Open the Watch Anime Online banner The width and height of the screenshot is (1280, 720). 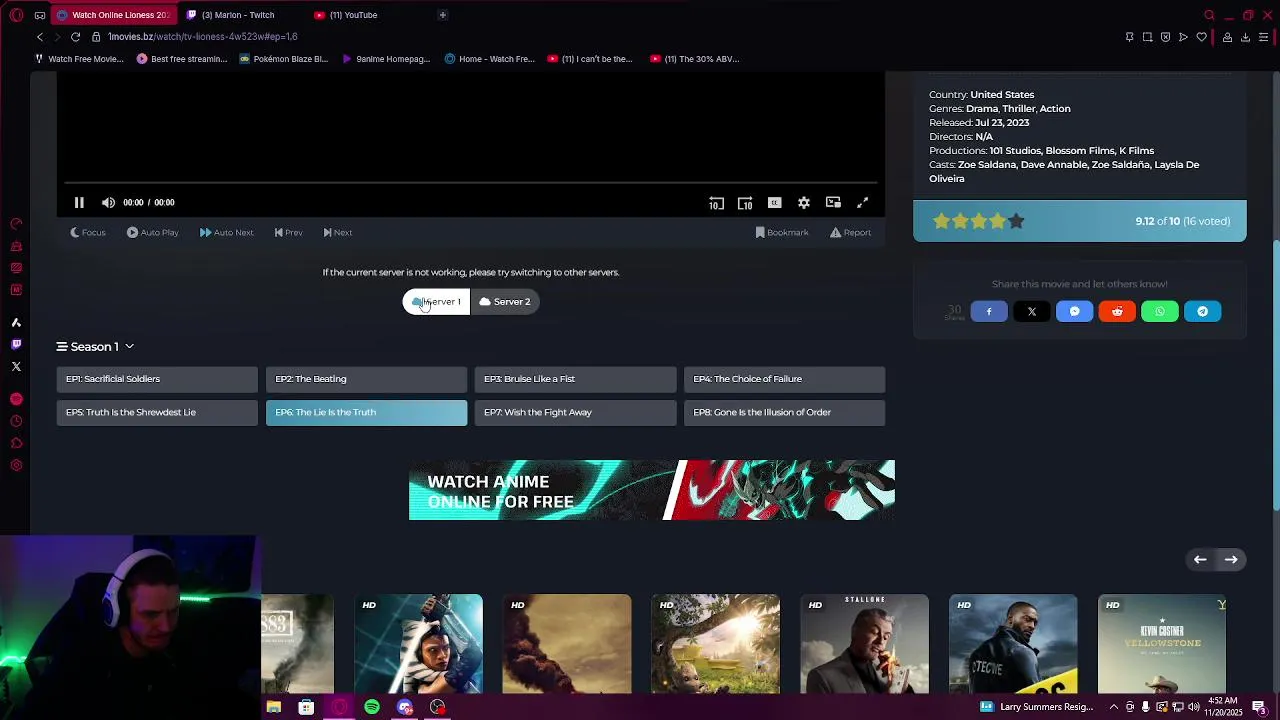[x=652, y=490]
